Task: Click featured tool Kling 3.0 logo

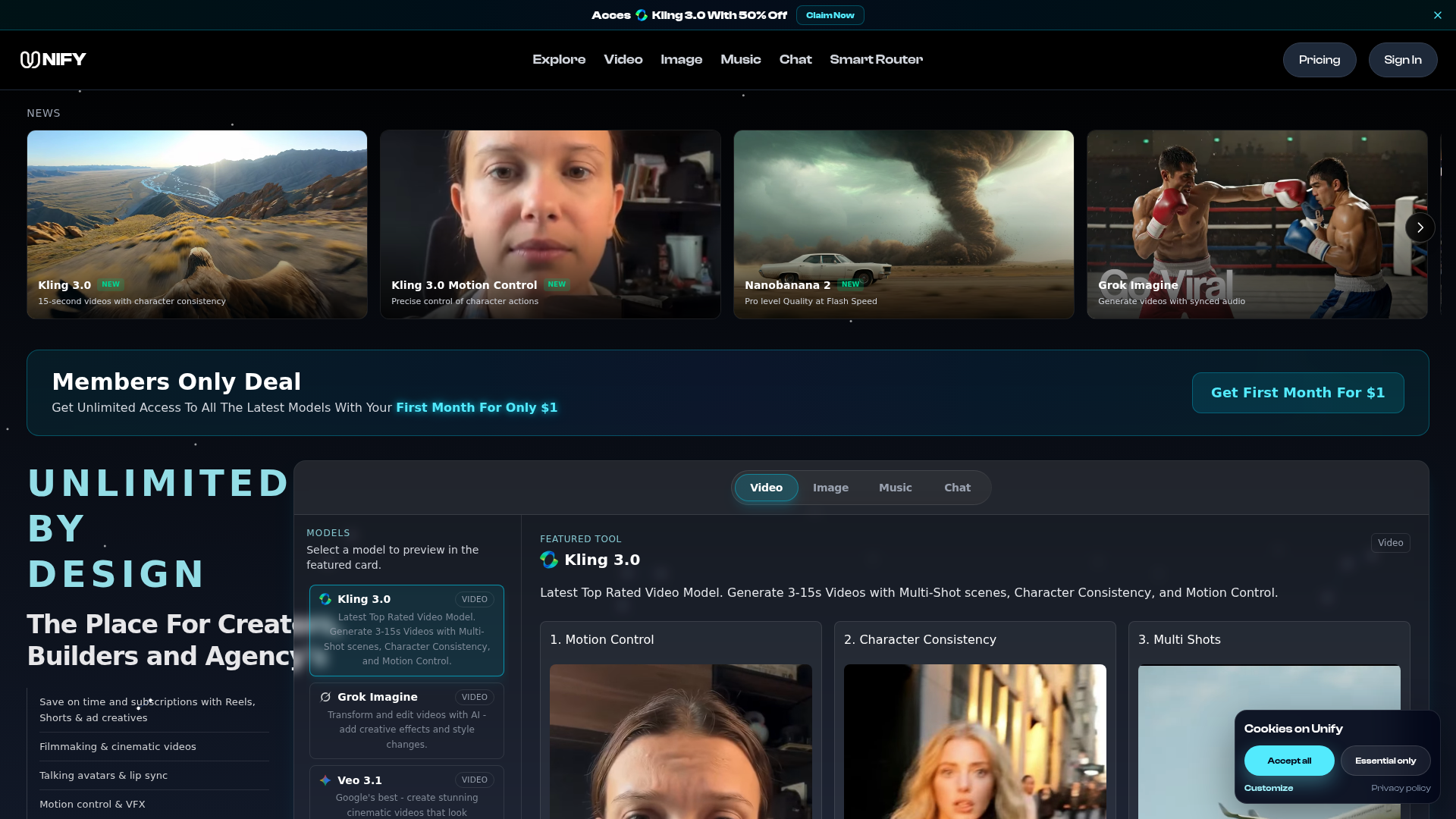Action: click(549, 560)
